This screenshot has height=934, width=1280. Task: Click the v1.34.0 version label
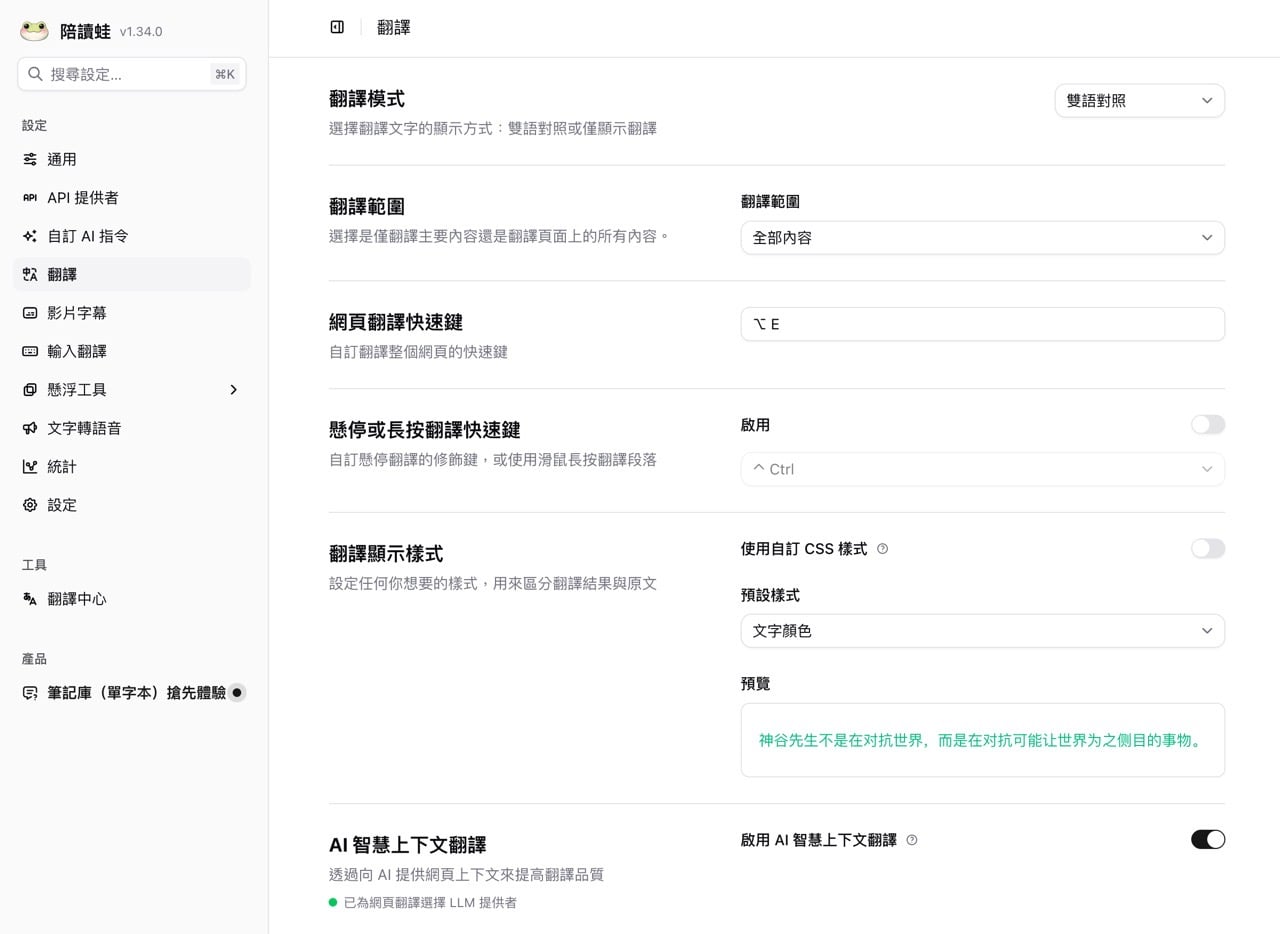coord(141,32)
